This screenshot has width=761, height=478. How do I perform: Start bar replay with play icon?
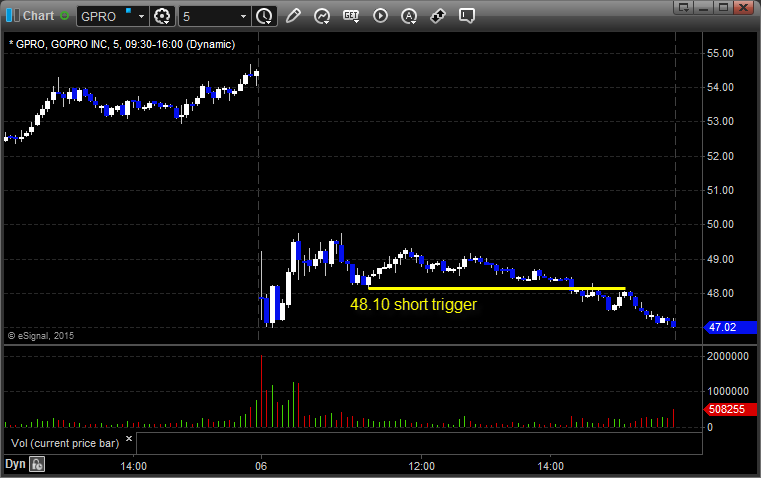[x=380, y=16]
